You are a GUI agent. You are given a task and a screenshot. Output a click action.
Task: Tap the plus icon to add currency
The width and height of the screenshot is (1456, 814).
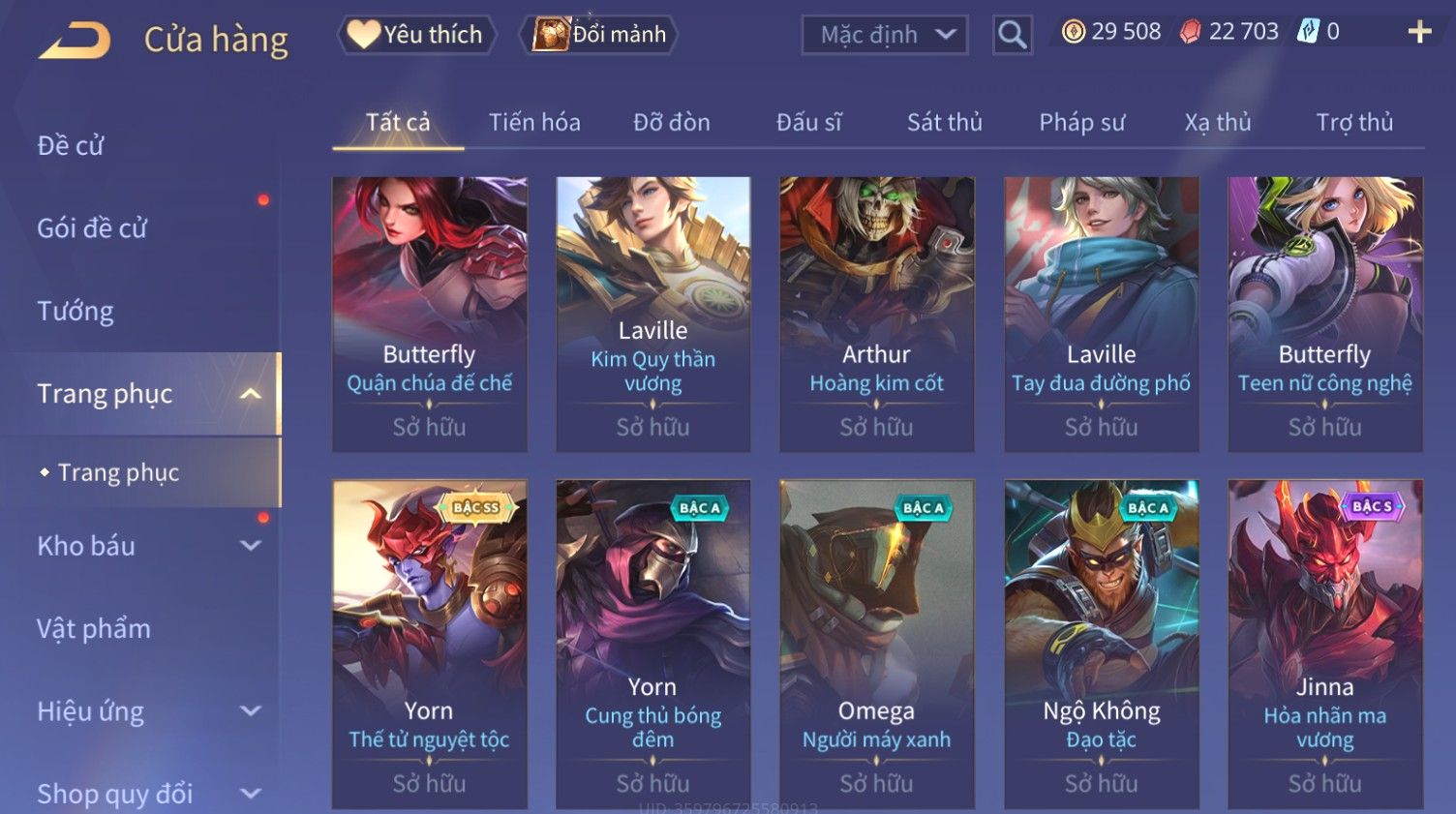pos(1419,33)
